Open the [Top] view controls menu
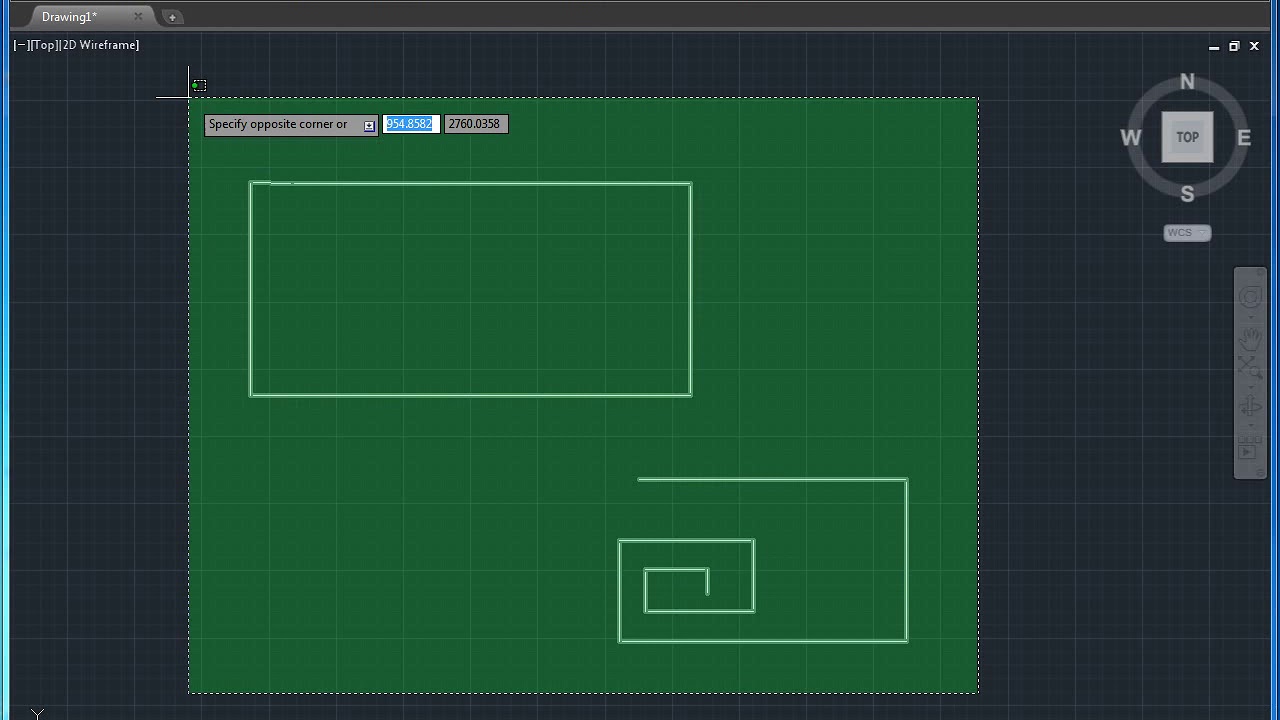 pos(44,45)
